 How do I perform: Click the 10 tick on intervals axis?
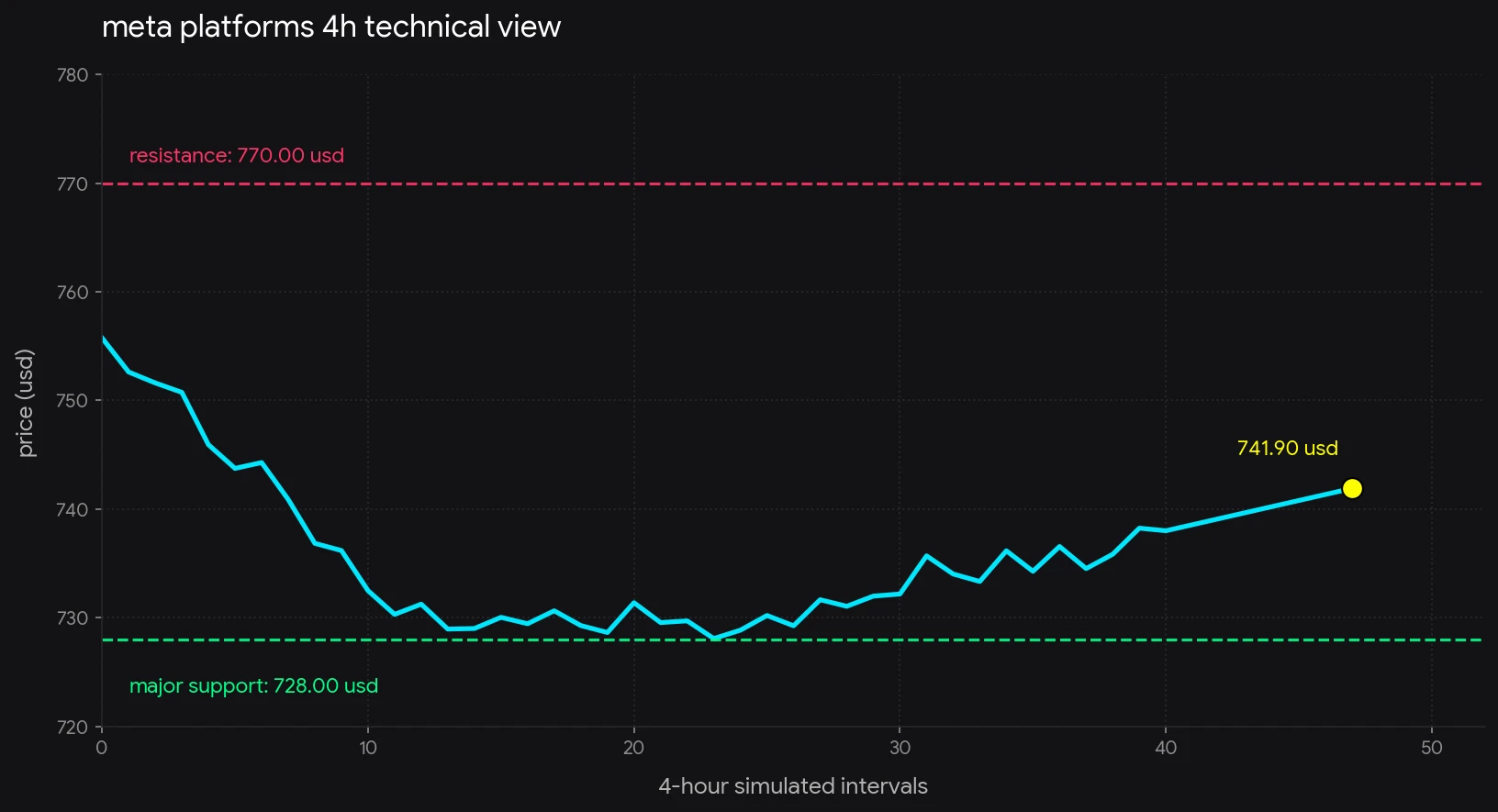click(368, 748)
